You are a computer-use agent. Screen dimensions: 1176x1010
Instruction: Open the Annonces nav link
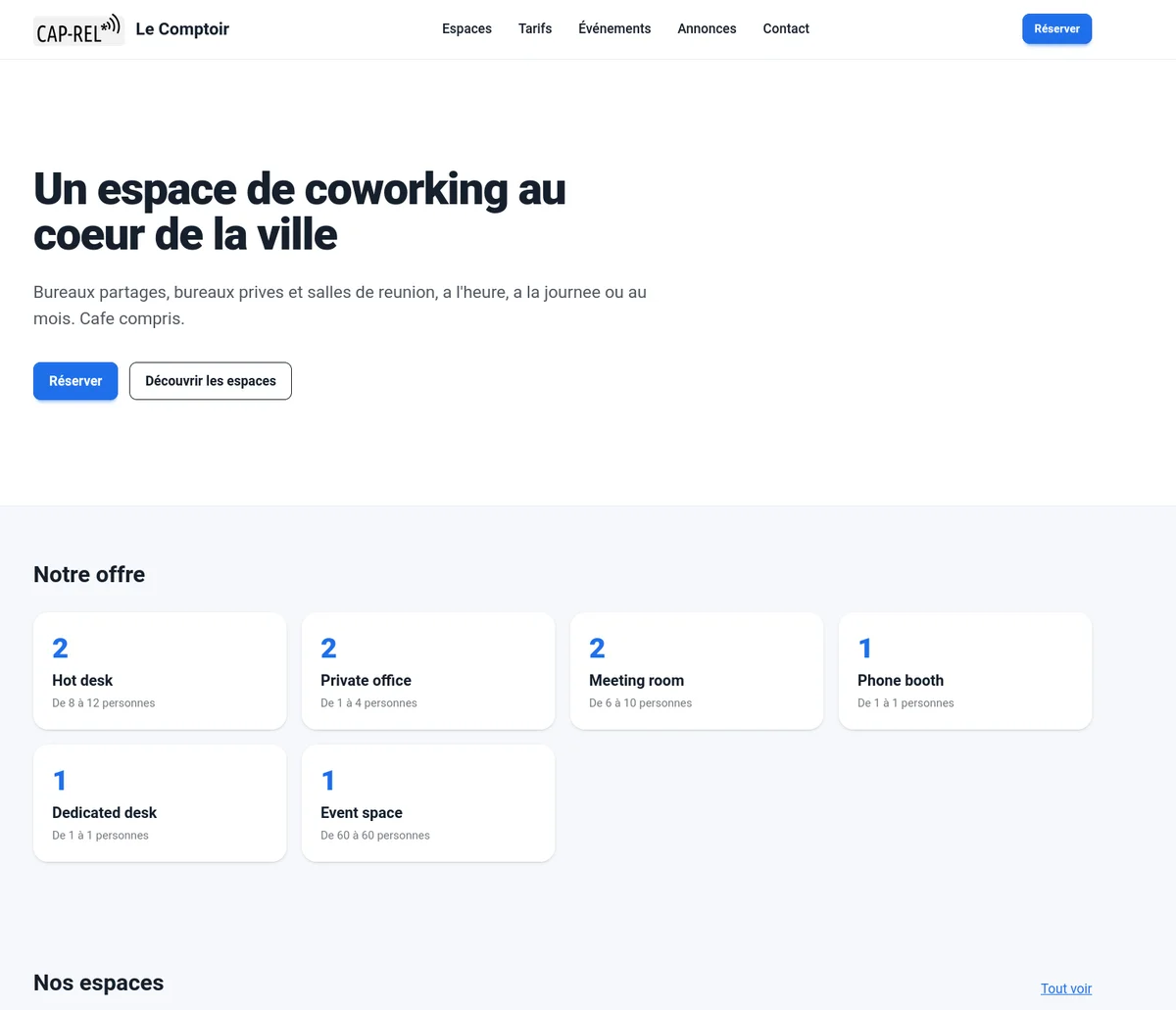pyautogui.click(x=707, y=28)
